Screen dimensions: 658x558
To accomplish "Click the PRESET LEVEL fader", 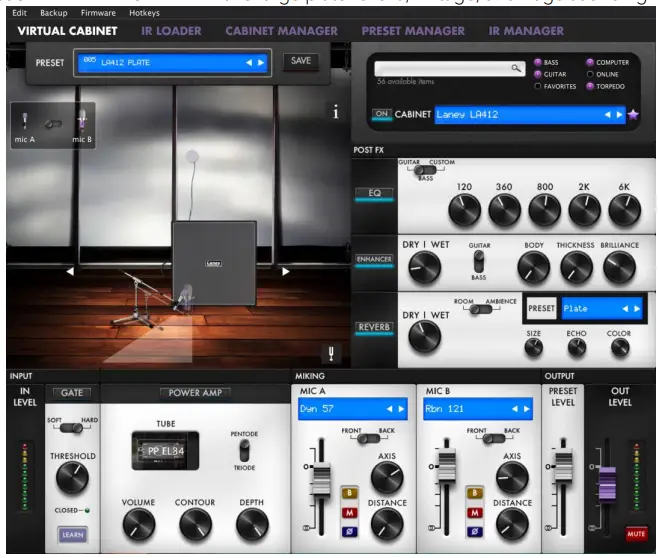I will tap(563, 464).
